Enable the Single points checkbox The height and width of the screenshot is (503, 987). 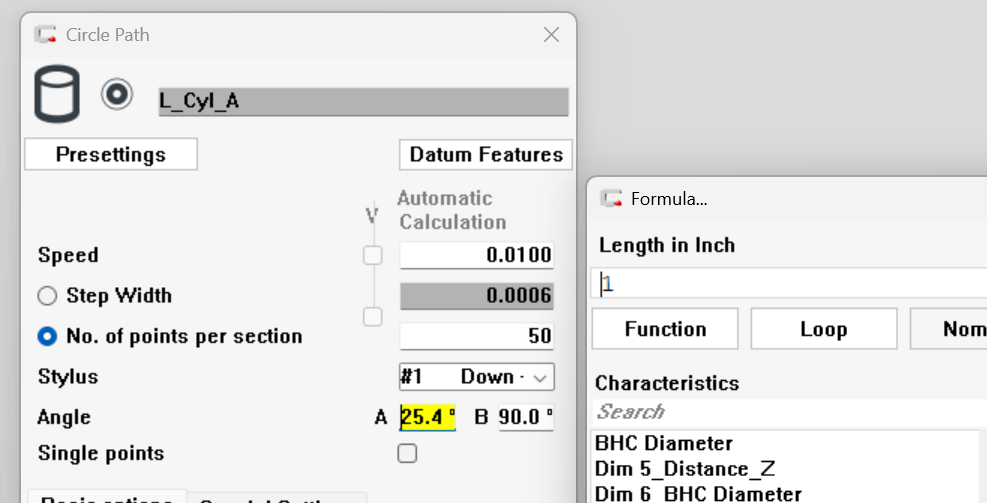point(407,453)
